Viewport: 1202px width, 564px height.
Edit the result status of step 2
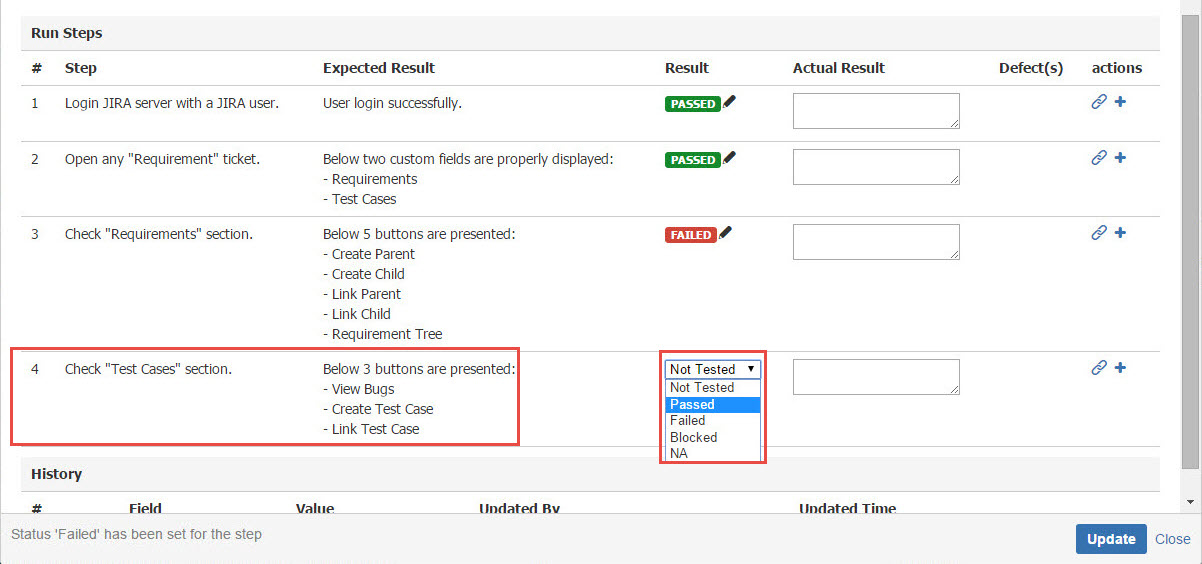tap(729, 157)
